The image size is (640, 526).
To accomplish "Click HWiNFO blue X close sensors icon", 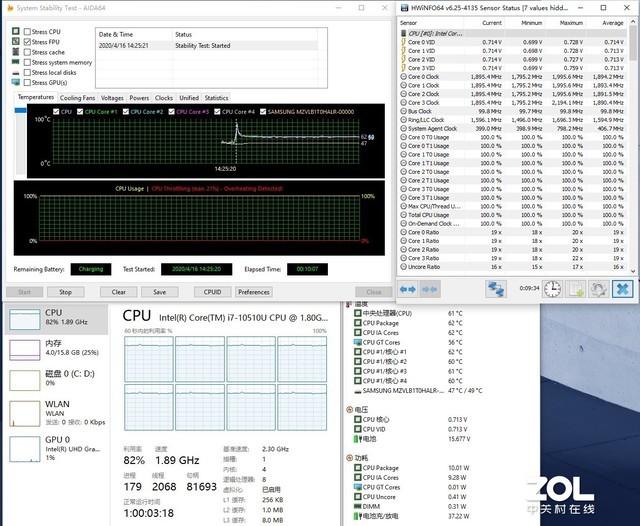I will click(x=622, y=289).
